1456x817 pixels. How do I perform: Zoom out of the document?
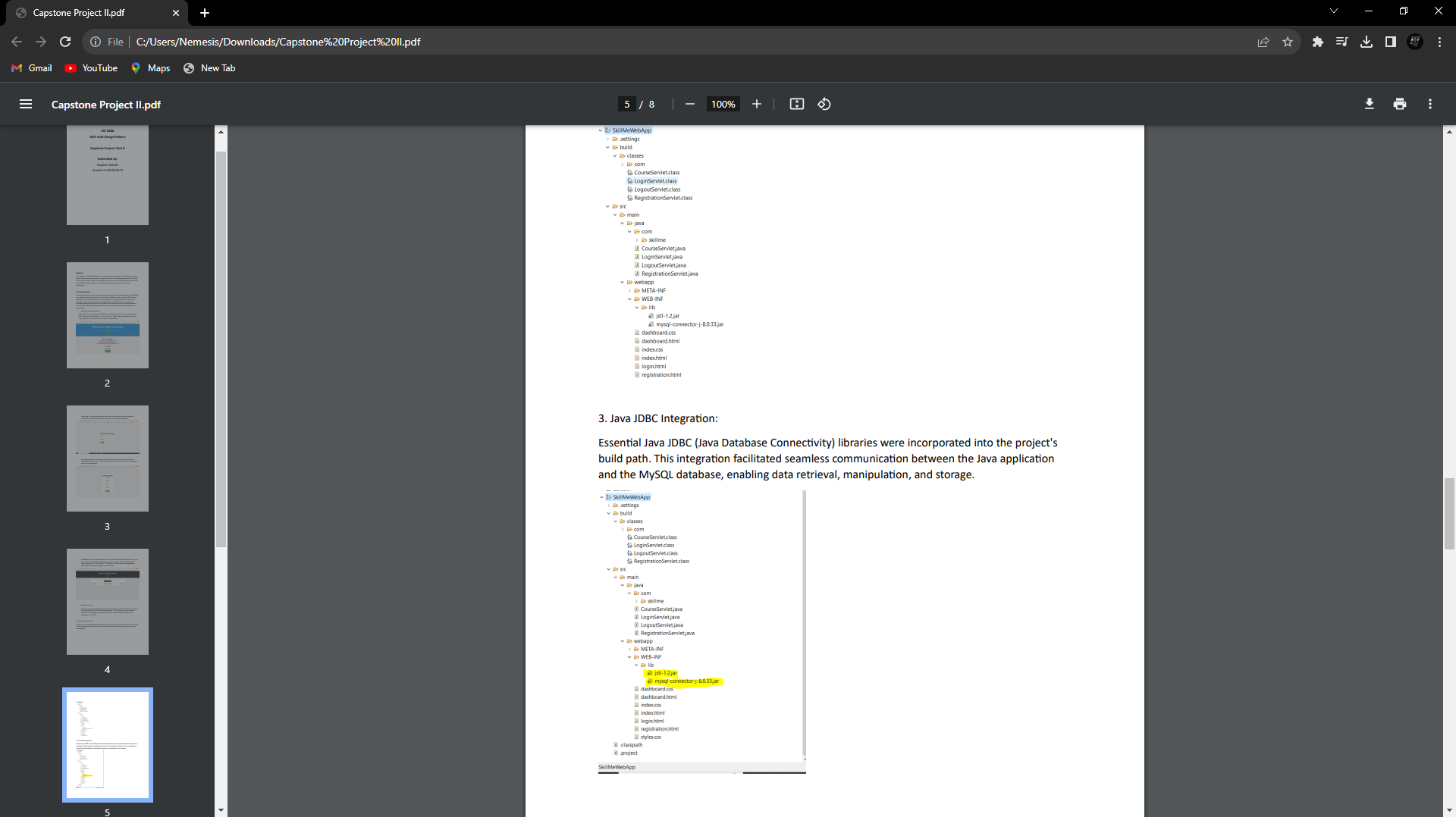[689, 104]
